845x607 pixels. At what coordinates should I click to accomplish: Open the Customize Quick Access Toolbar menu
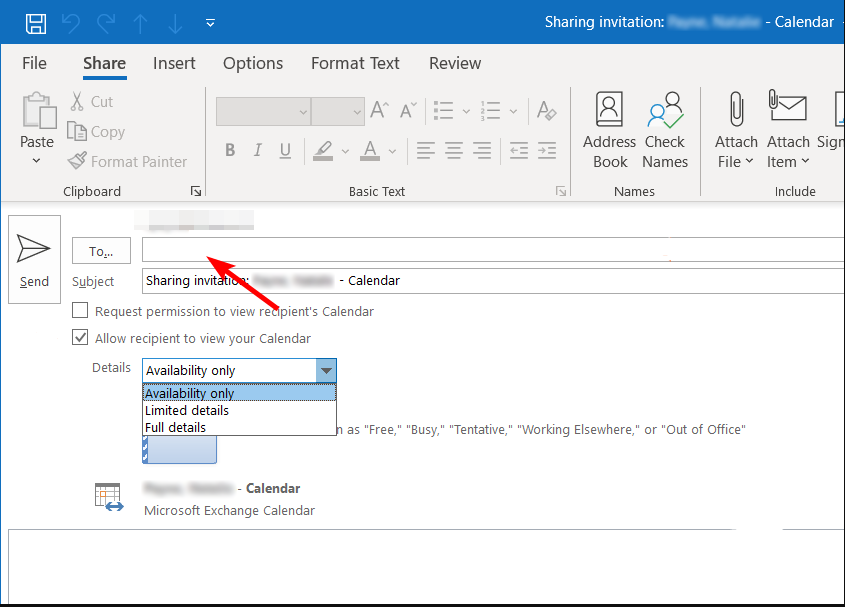point(210,23)
